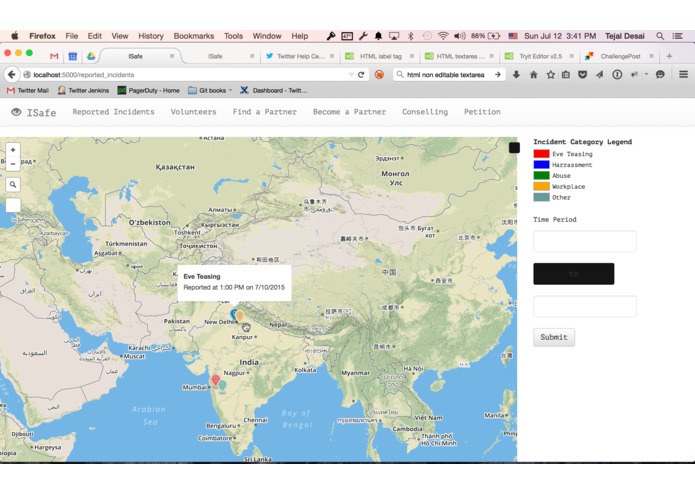
Task: Click the ISafe eye logo icon
Action: pyautogui.click(x=16, y=112)
